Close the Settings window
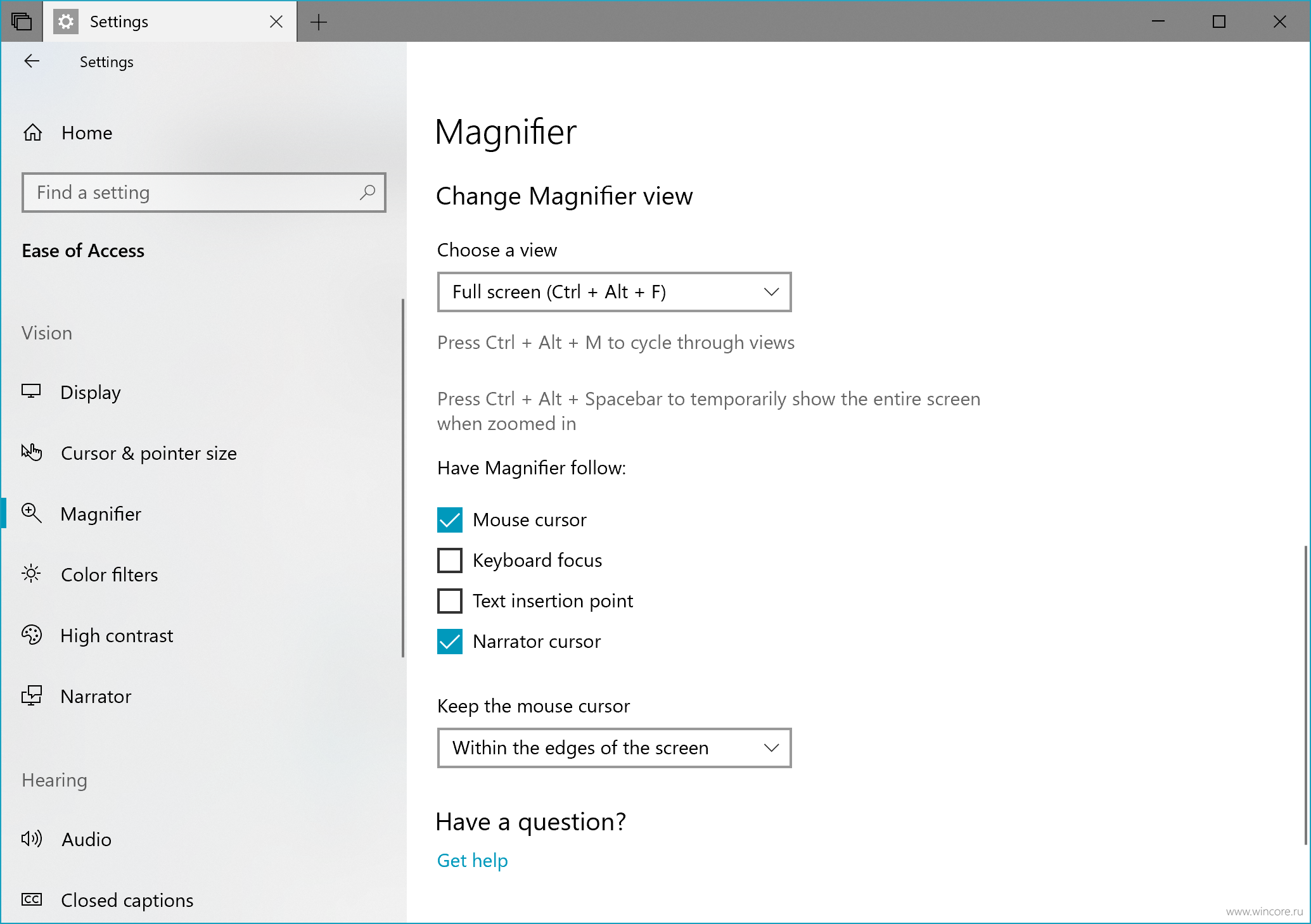Screen dimensions: 1311x924 [x=1280, y=22]
